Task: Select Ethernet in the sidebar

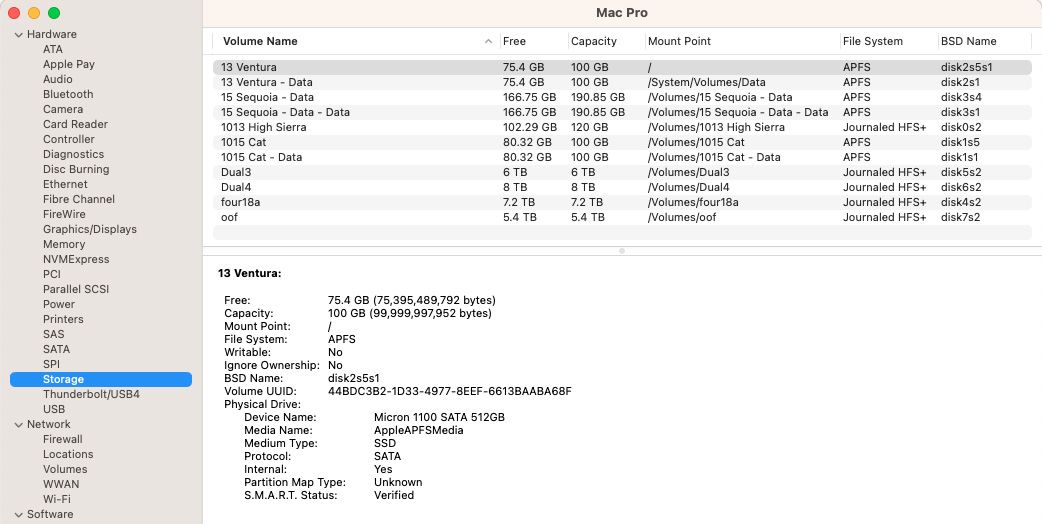Action: [65, 184]
